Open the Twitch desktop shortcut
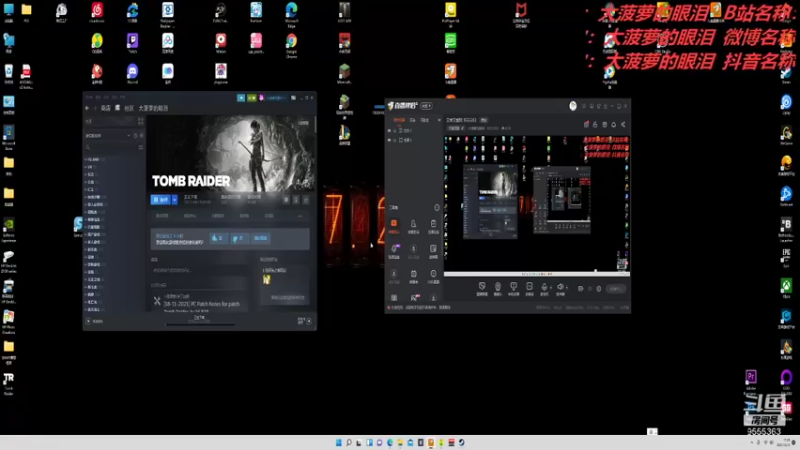This screenshot has height=450, width=800. (133, 43)
